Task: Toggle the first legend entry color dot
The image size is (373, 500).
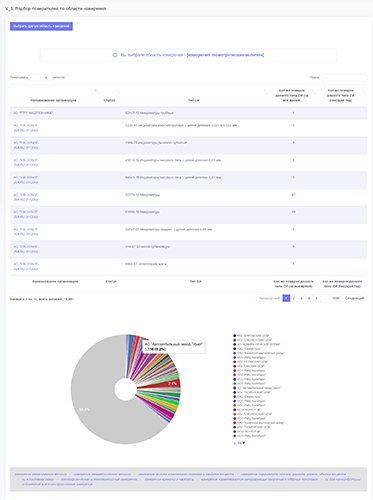Action: tap(235, 336)
